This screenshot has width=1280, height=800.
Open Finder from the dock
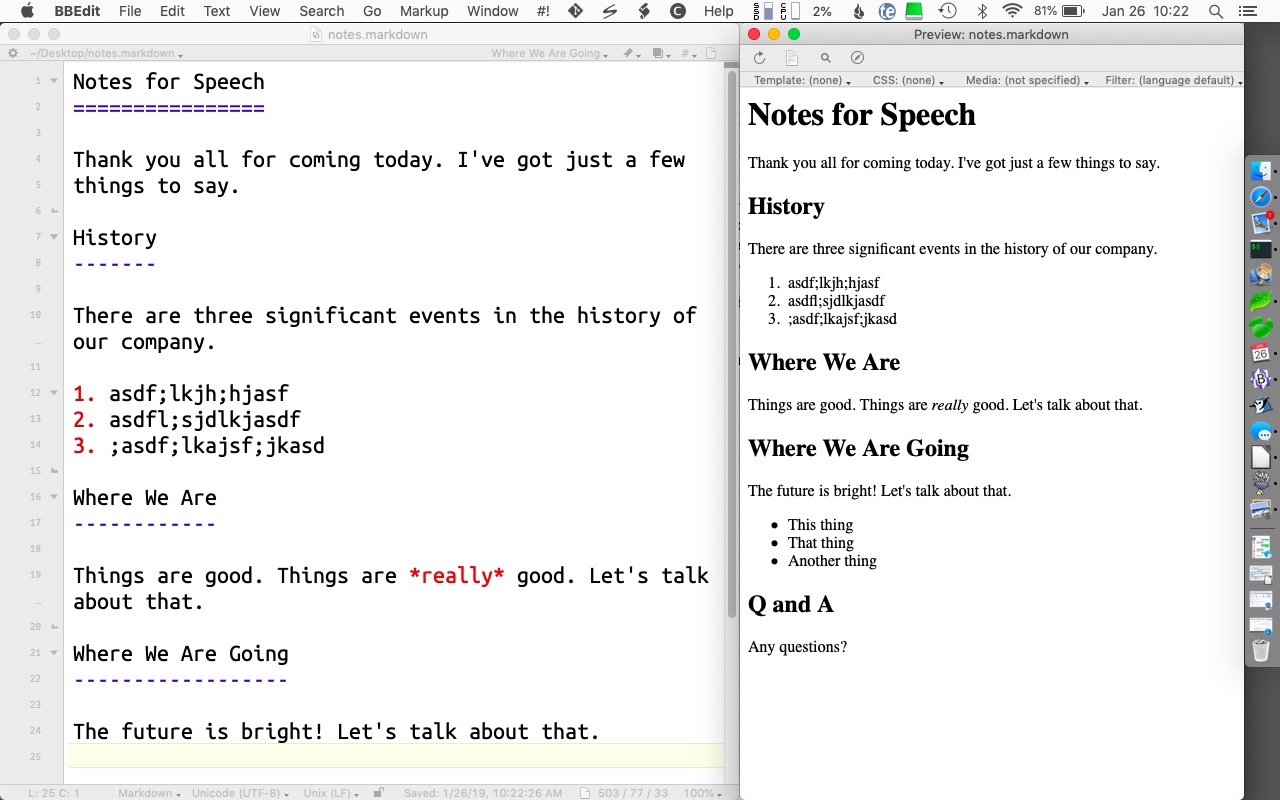point(1261,170)
